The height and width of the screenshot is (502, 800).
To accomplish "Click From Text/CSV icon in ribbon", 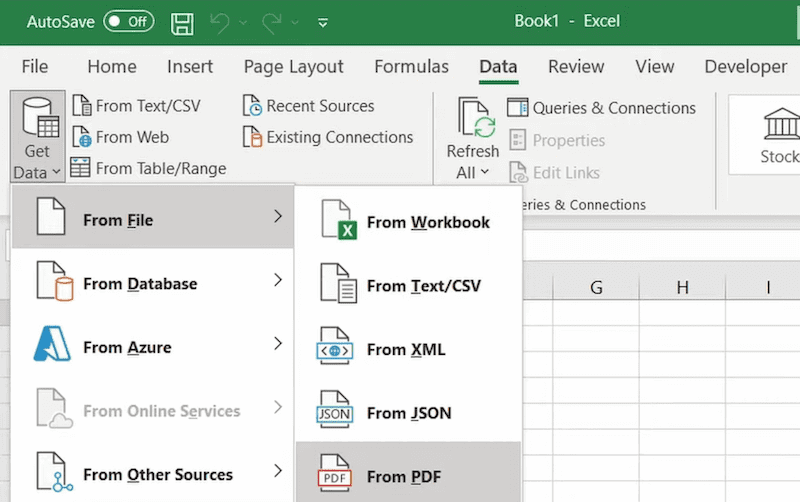I will [x=82, y=106].
